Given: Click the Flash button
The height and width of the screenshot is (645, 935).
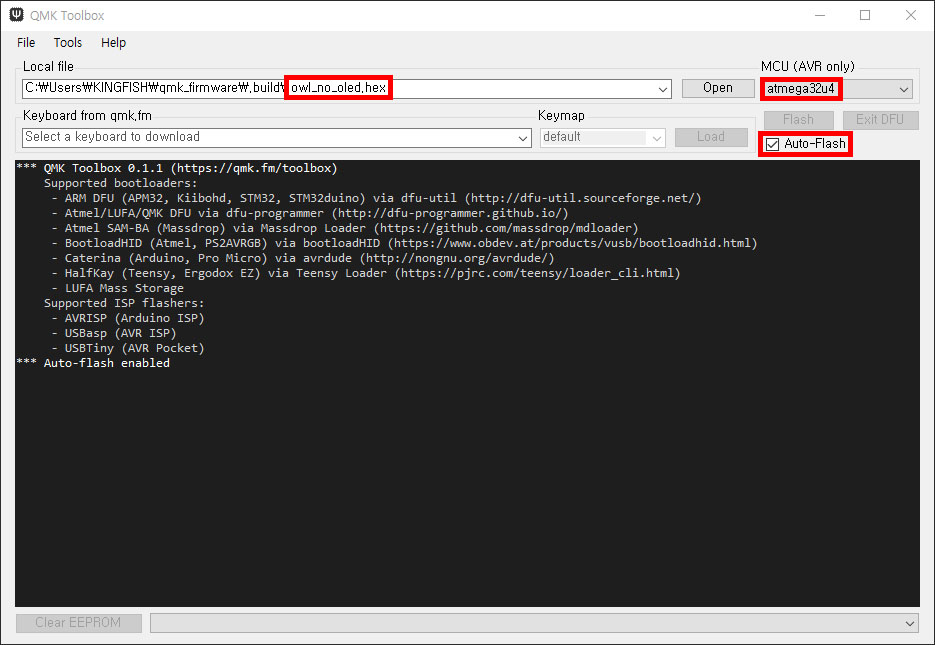Looking at the screenshot, I should (x=798, y=119).
